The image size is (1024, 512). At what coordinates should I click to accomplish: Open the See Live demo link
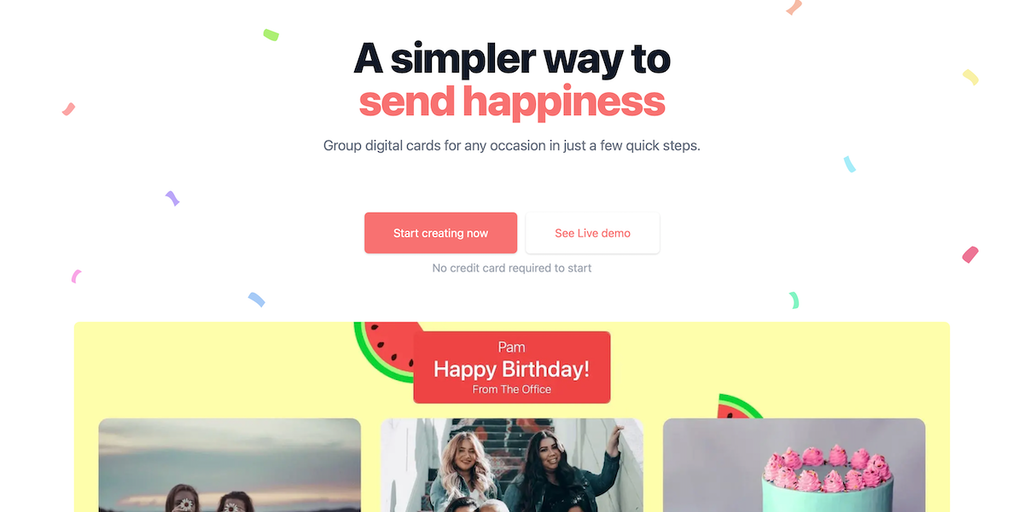pos(592,233)
